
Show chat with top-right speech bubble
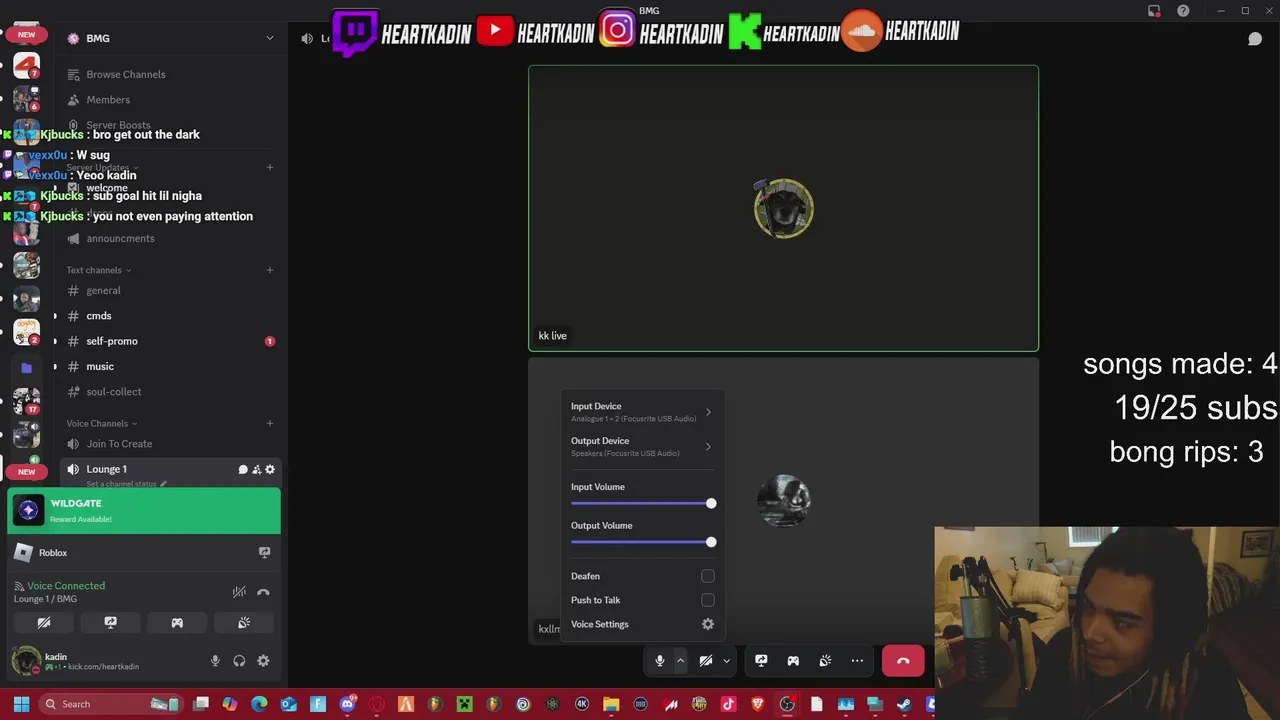point(1255,39)
